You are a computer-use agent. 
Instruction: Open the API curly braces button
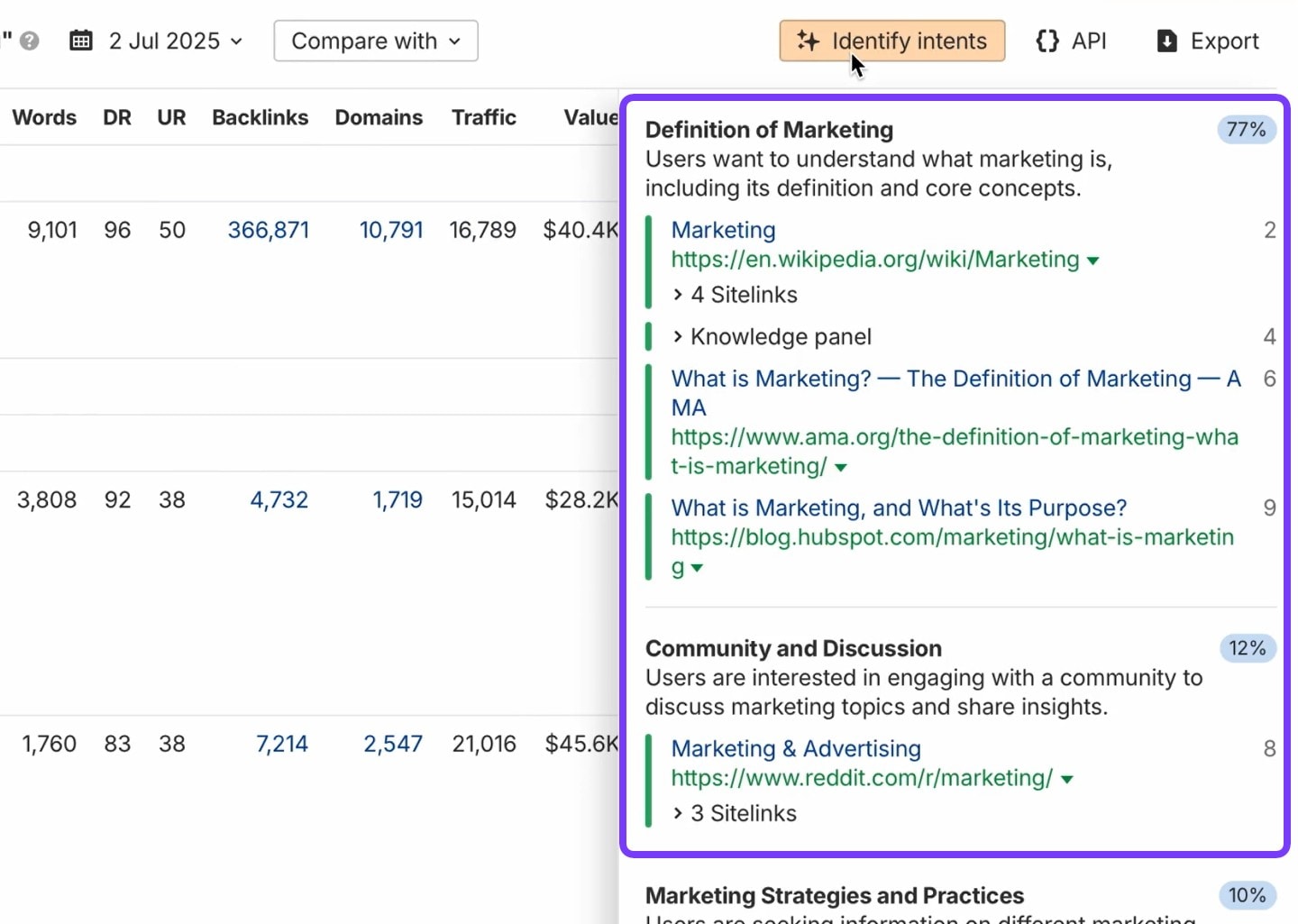1071,41
